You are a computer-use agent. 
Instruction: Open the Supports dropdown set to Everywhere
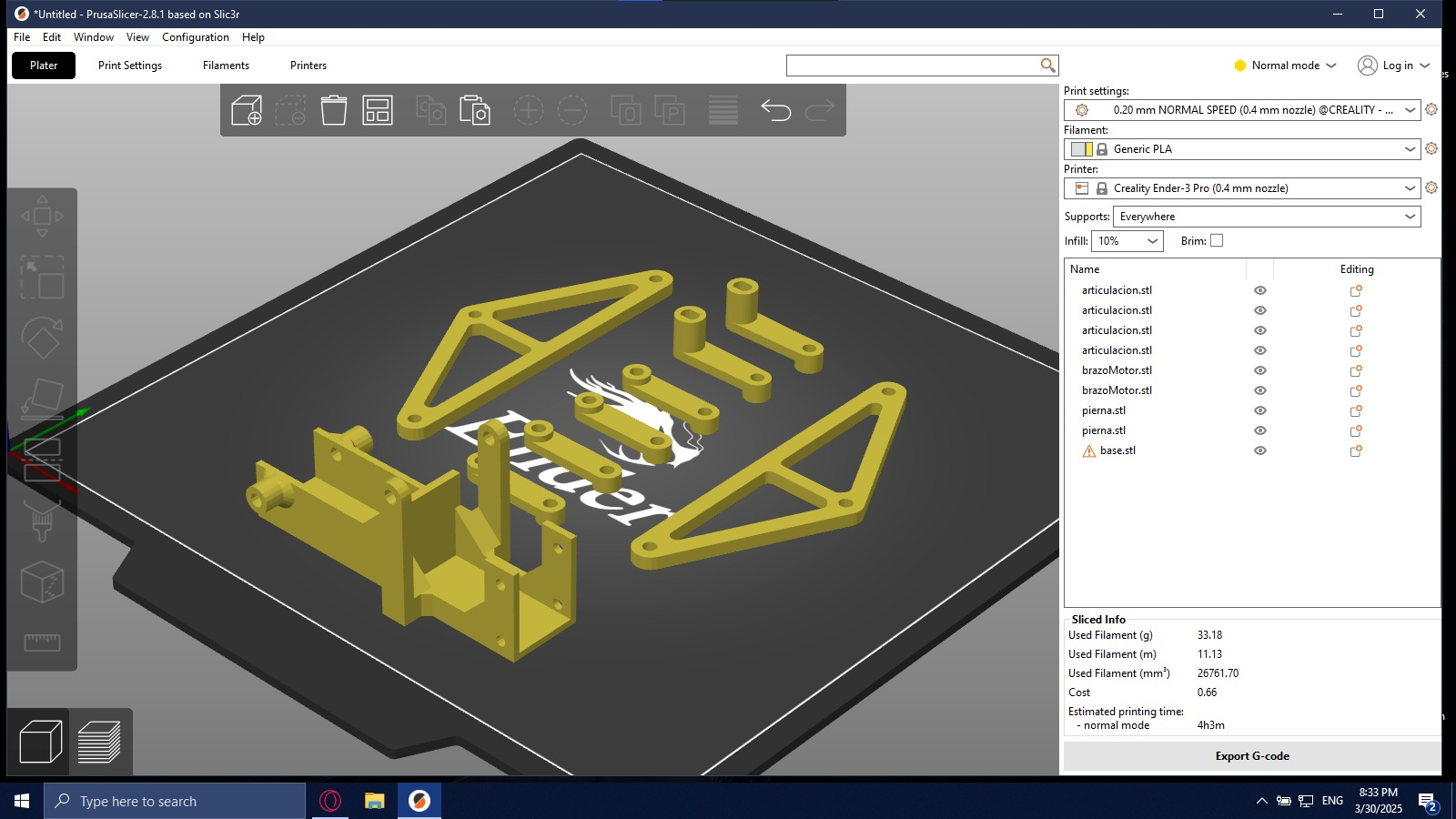1267,217
